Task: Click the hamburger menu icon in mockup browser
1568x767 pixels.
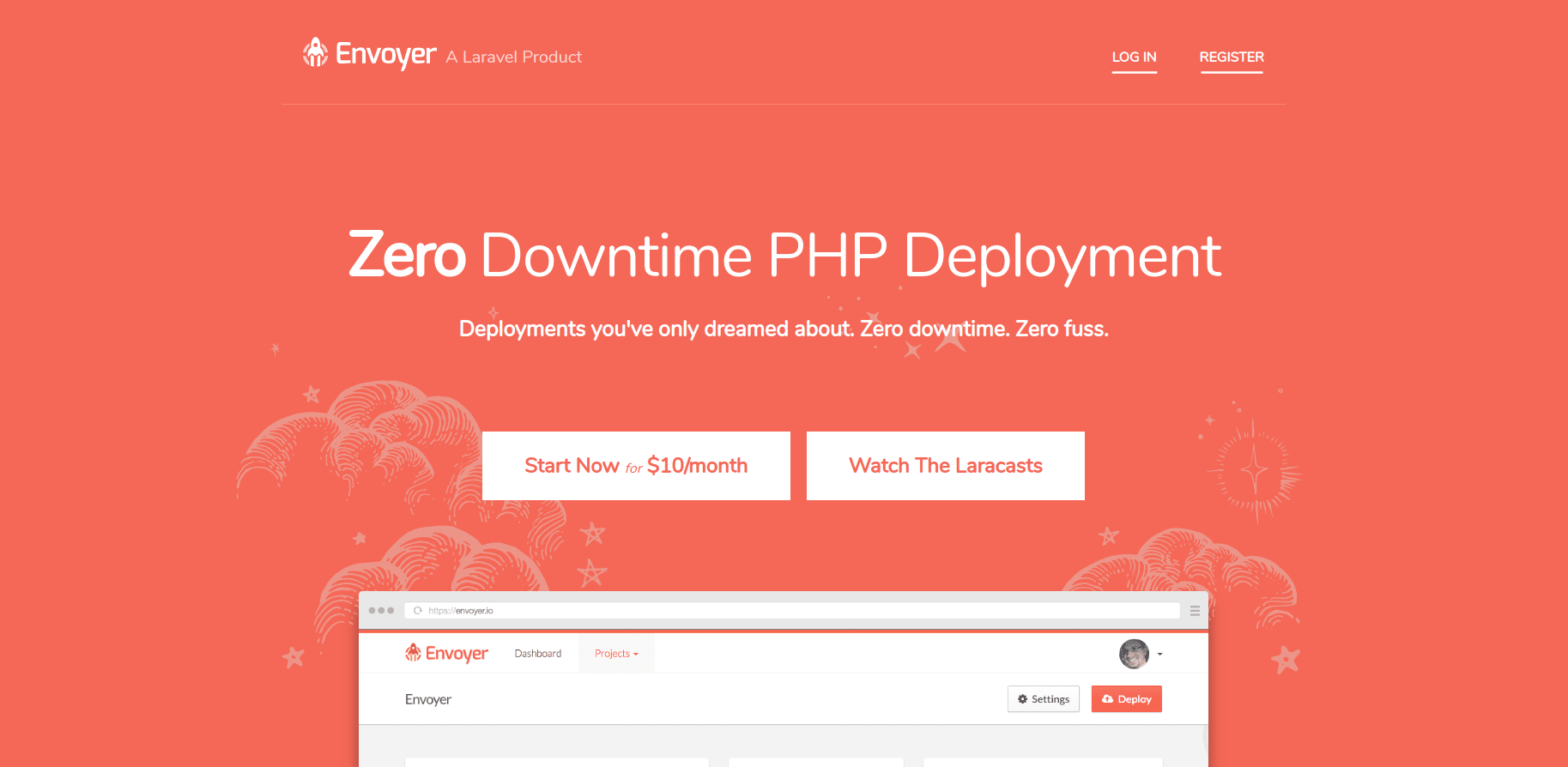Action: pyautogui.click(x=1195, y=611)
